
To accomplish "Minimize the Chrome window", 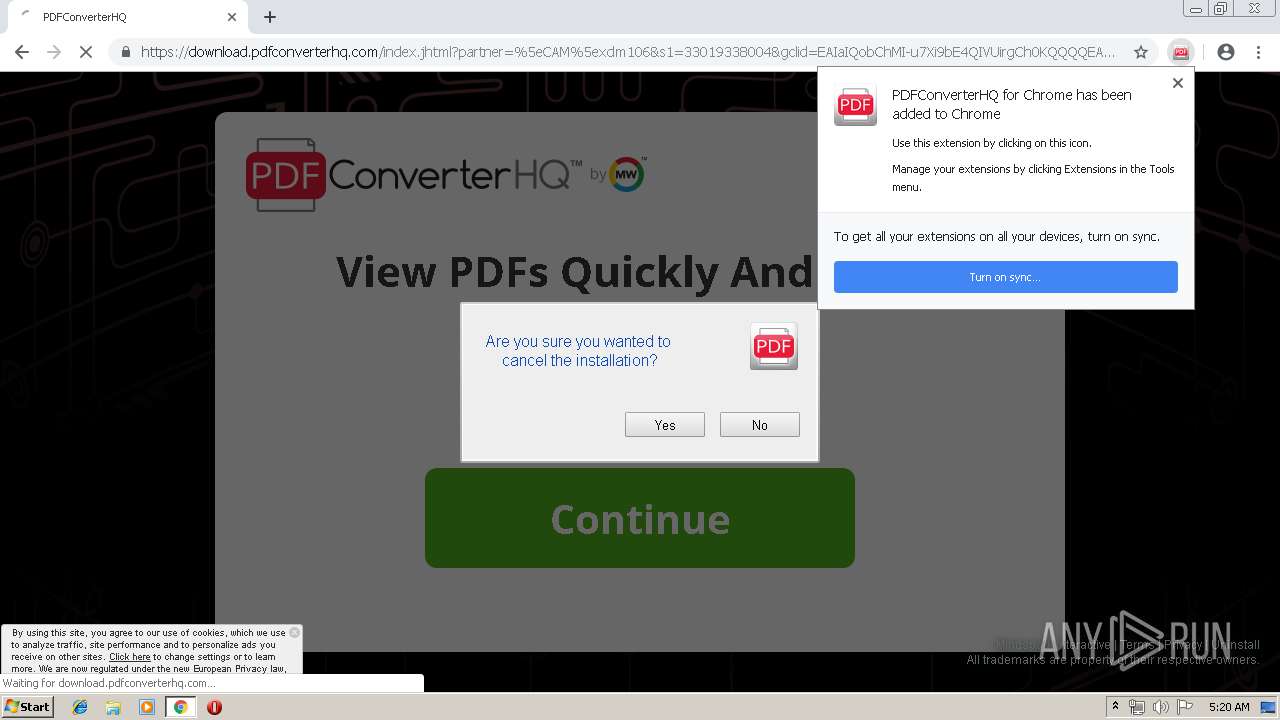I will (x=1195, y=9).
